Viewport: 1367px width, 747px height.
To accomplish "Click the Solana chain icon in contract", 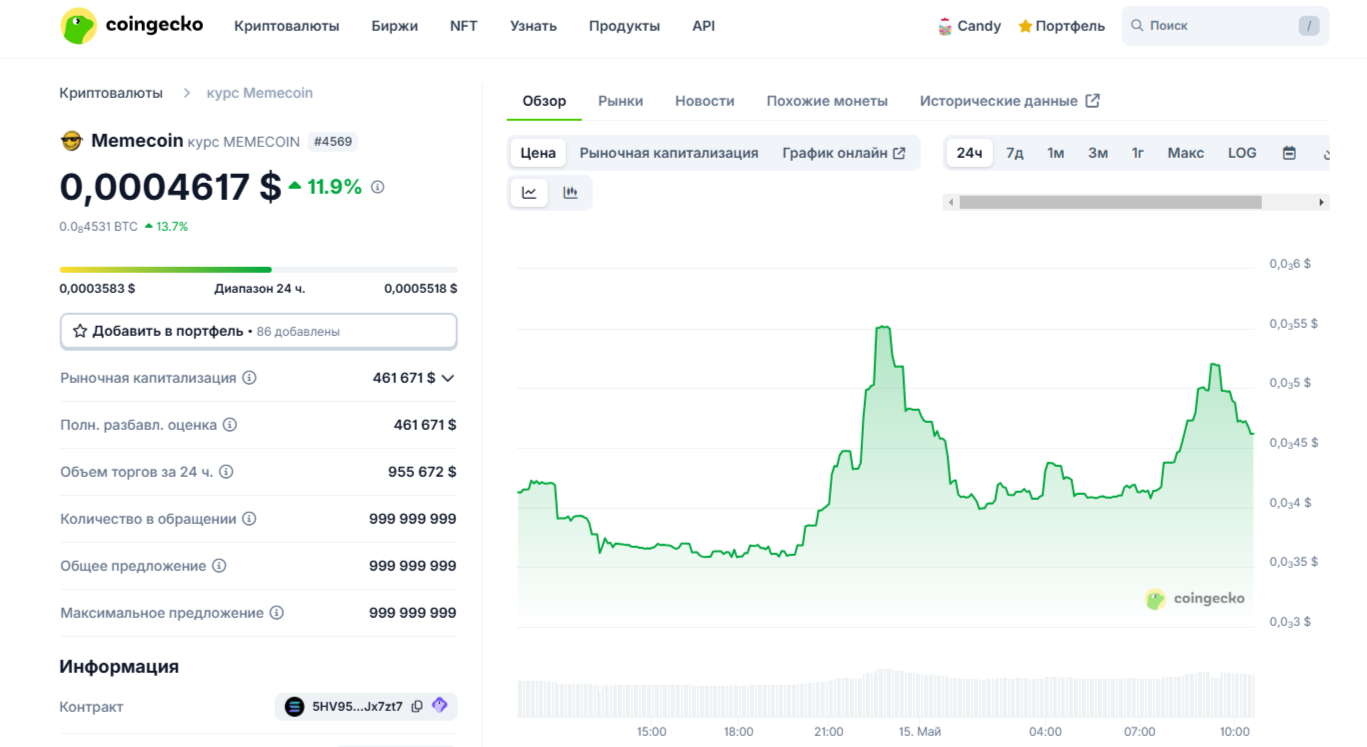I will pos(294,707).
